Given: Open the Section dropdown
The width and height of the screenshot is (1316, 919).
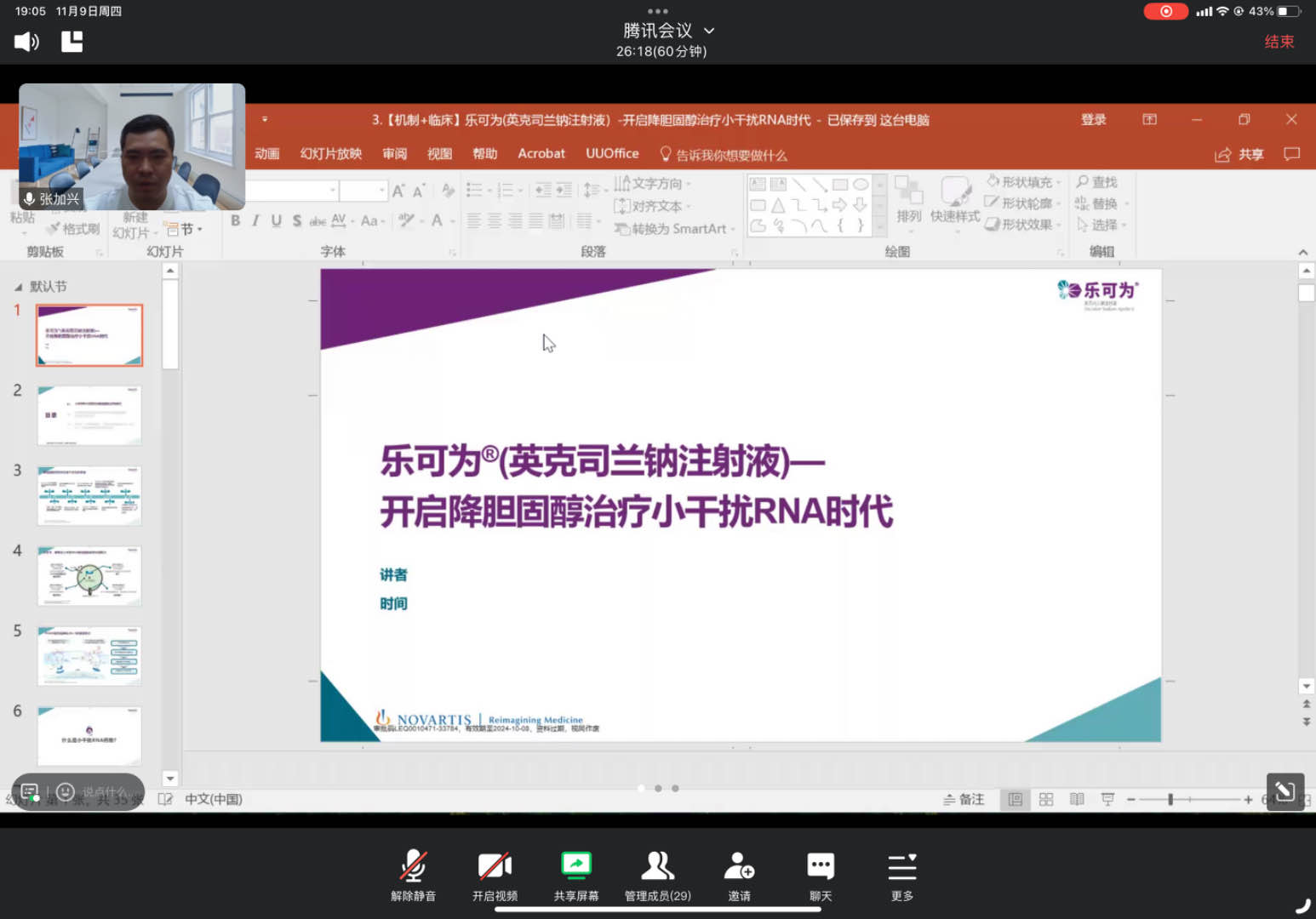Looking at the screenshot, I should coord(185,229).
